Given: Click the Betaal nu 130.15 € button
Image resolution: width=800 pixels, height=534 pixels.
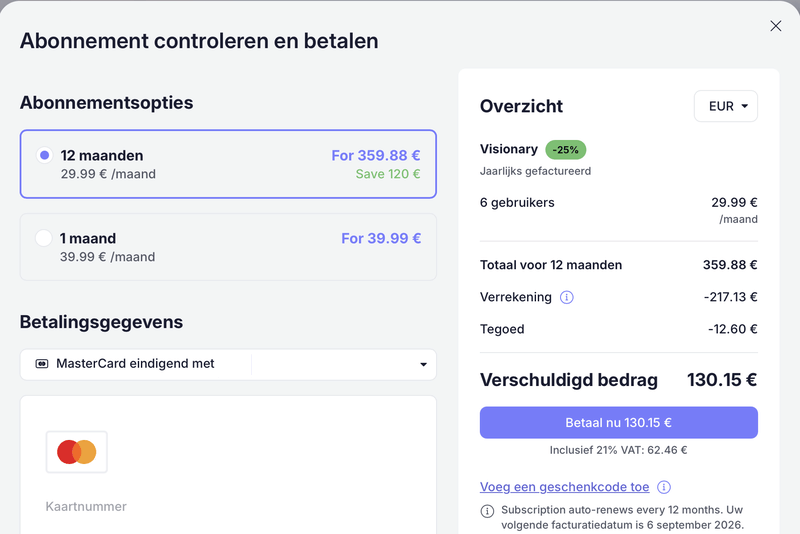Looking at the screenshot, I should pos(618,423).
